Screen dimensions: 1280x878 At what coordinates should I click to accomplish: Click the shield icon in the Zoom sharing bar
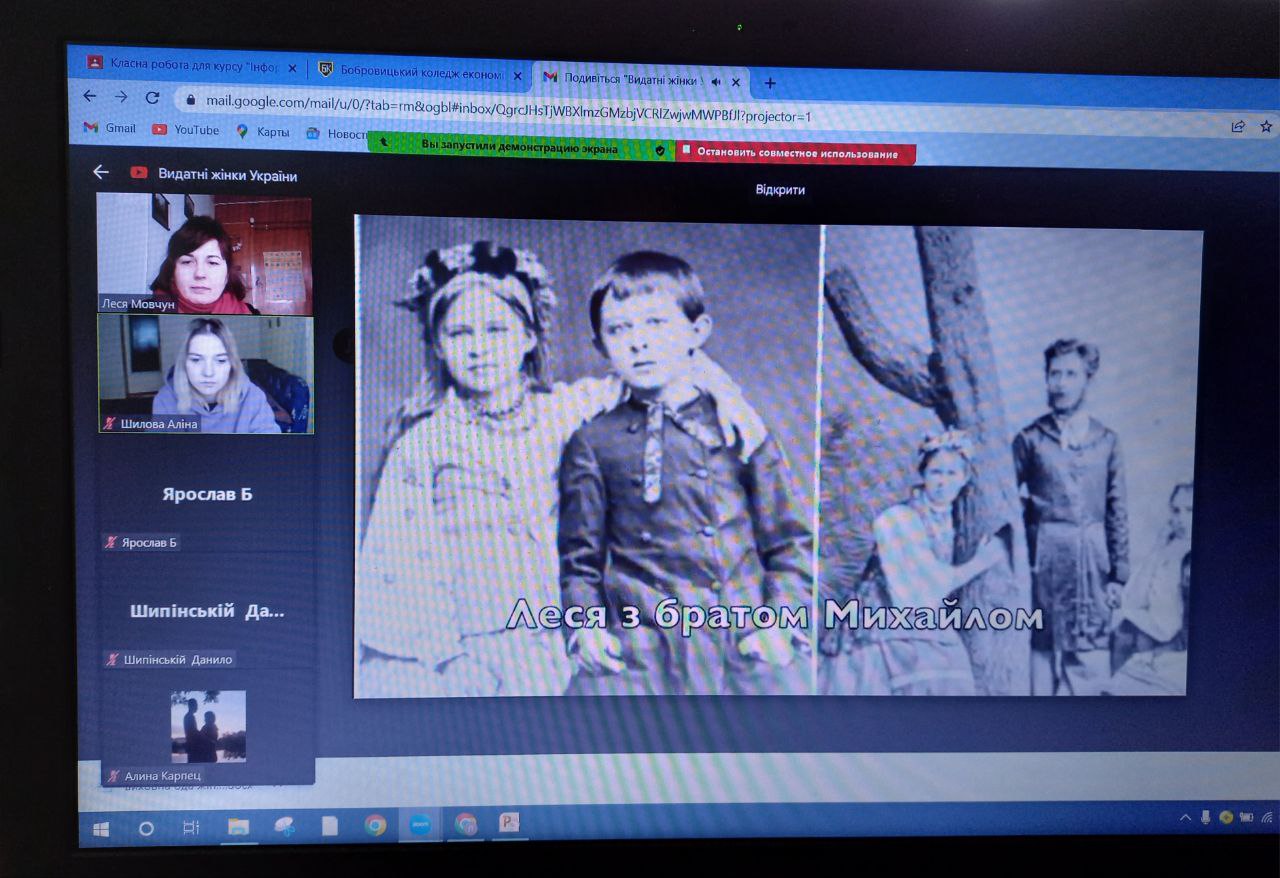[660, 150]
